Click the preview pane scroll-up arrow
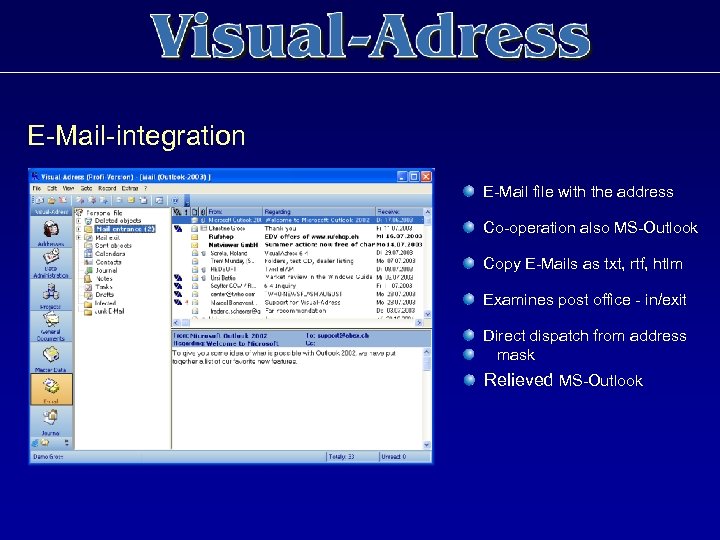720x540 pixels. [x=427, y=352]
